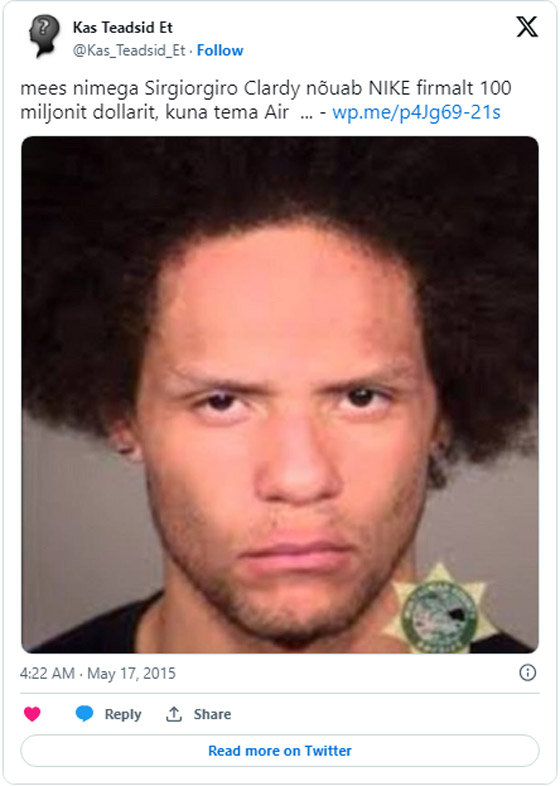
Task: Open the wp.me/p4Jg69-21s link
Action: coord(416,112)
